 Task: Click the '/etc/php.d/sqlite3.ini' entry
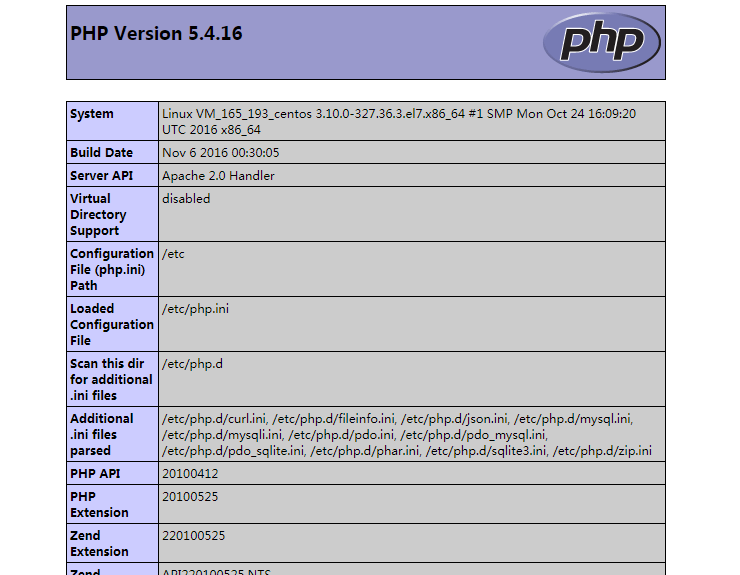point(486,451)
